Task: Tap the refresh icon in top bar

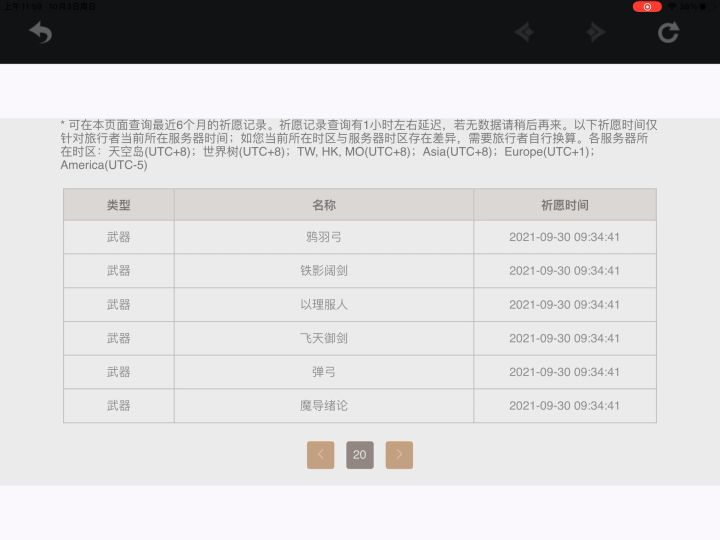Action: [668, 33]
